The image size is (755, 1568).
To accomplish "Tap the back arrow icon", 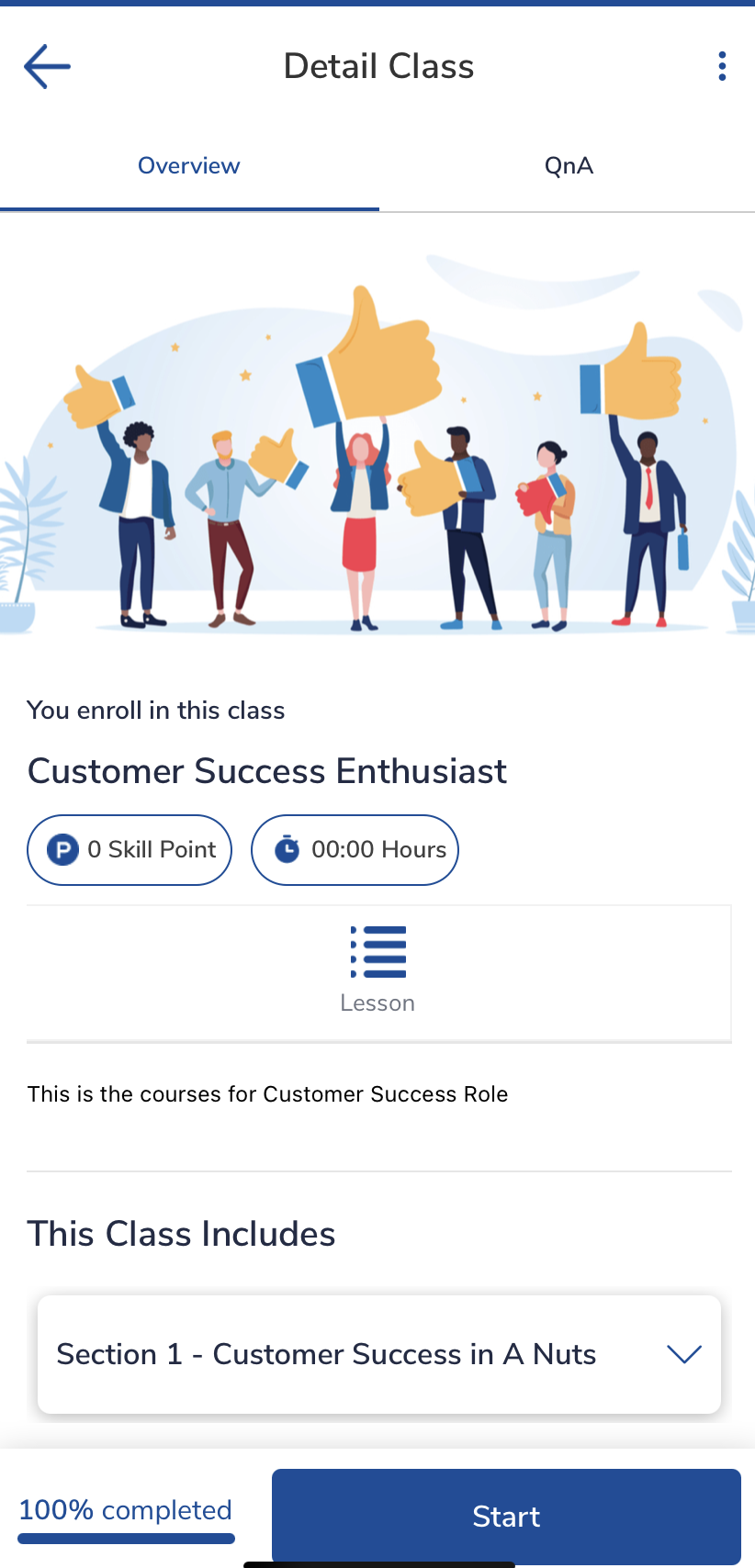I will pos(47,67).
